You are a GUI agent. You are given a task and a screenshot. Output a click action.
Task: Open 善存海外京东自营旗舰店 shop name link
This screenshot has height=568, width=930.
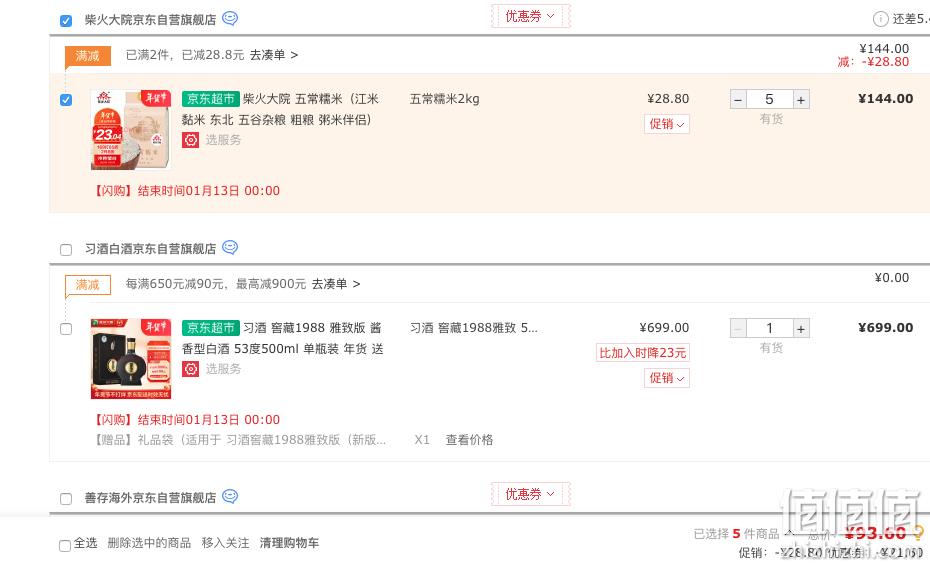click(150, 497)
